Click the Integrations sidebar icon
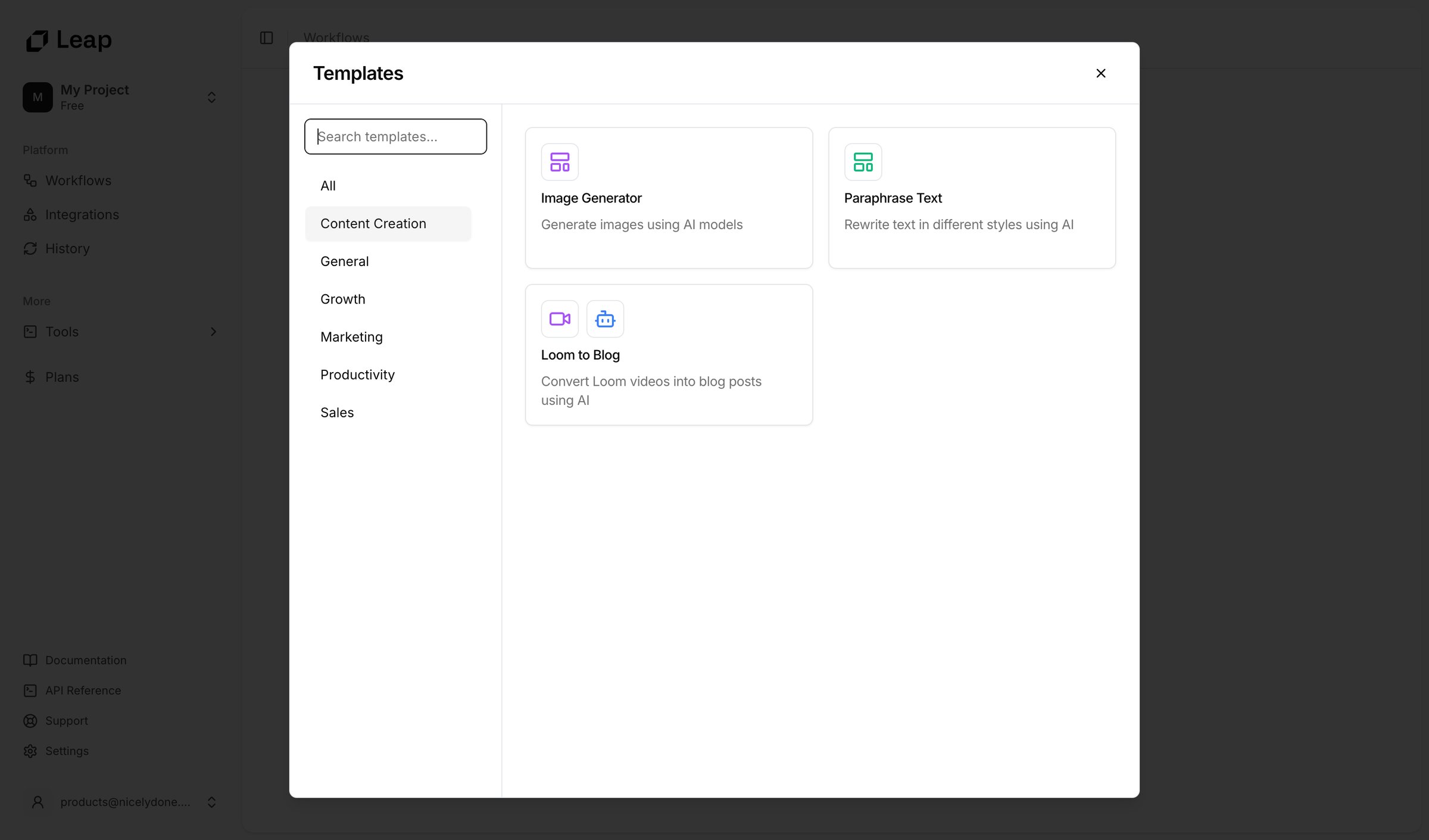Image resolution: width=1429 pixels, height=840 pixels. [30, 214]
